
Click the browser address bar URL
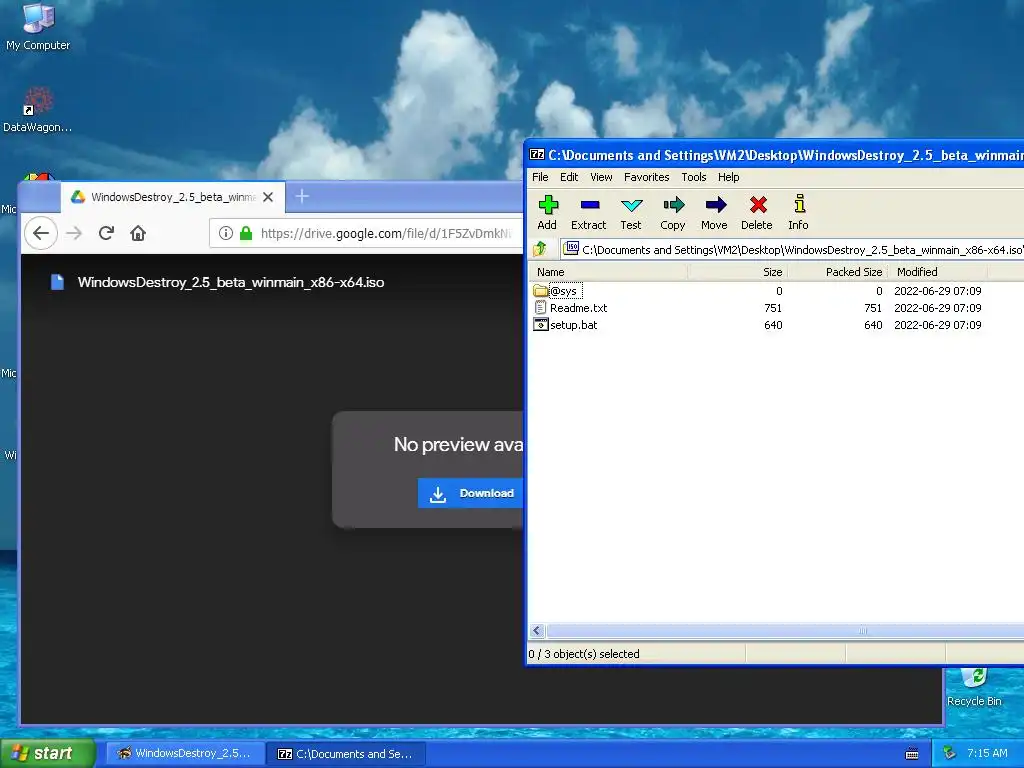[385, 233]
